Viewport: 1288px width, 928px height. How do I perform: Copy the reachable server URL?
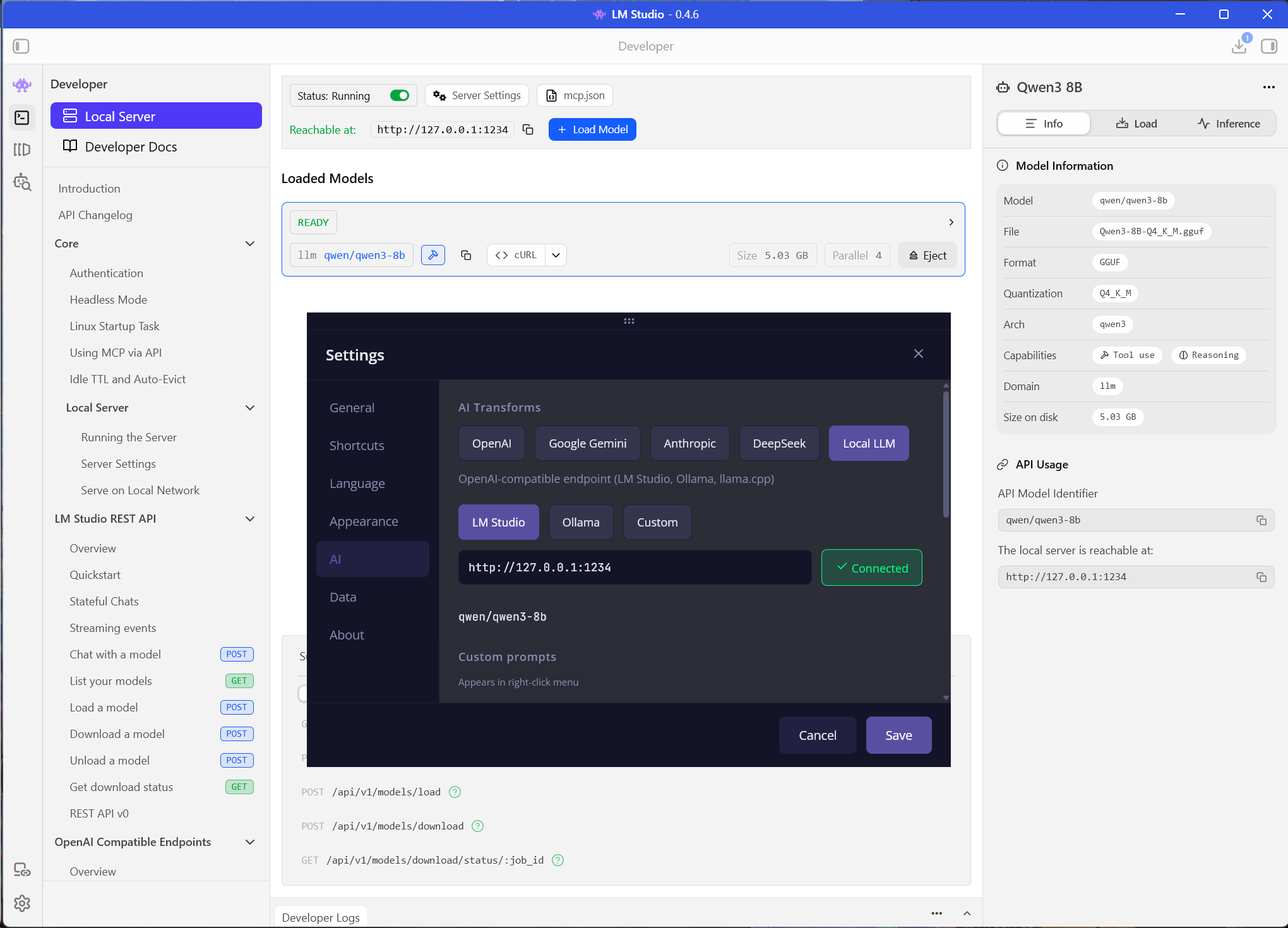tap(528, 129)
